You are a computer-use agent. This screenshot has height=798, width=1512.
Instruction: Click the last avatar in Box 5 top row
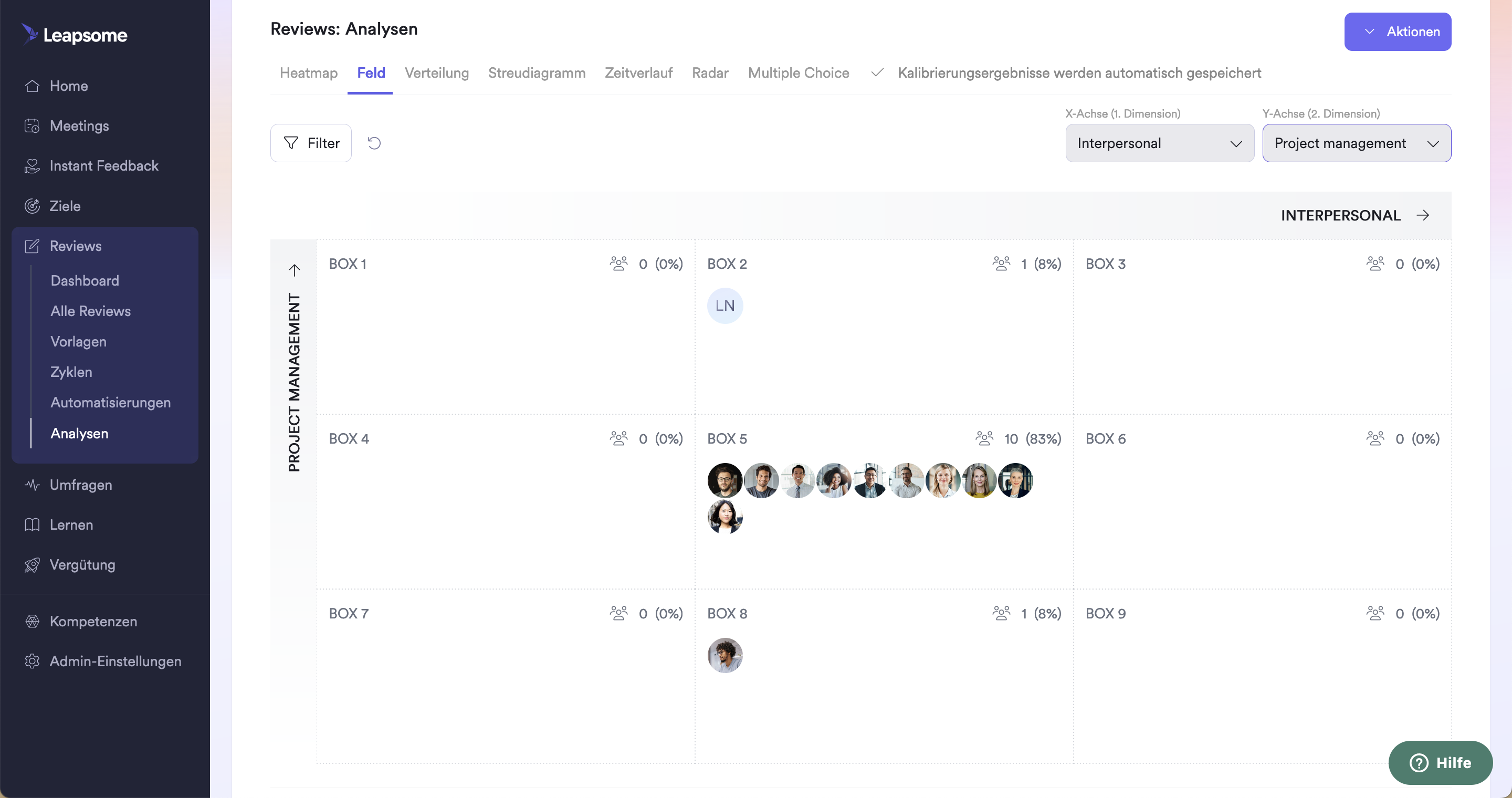pos(1015,480)
